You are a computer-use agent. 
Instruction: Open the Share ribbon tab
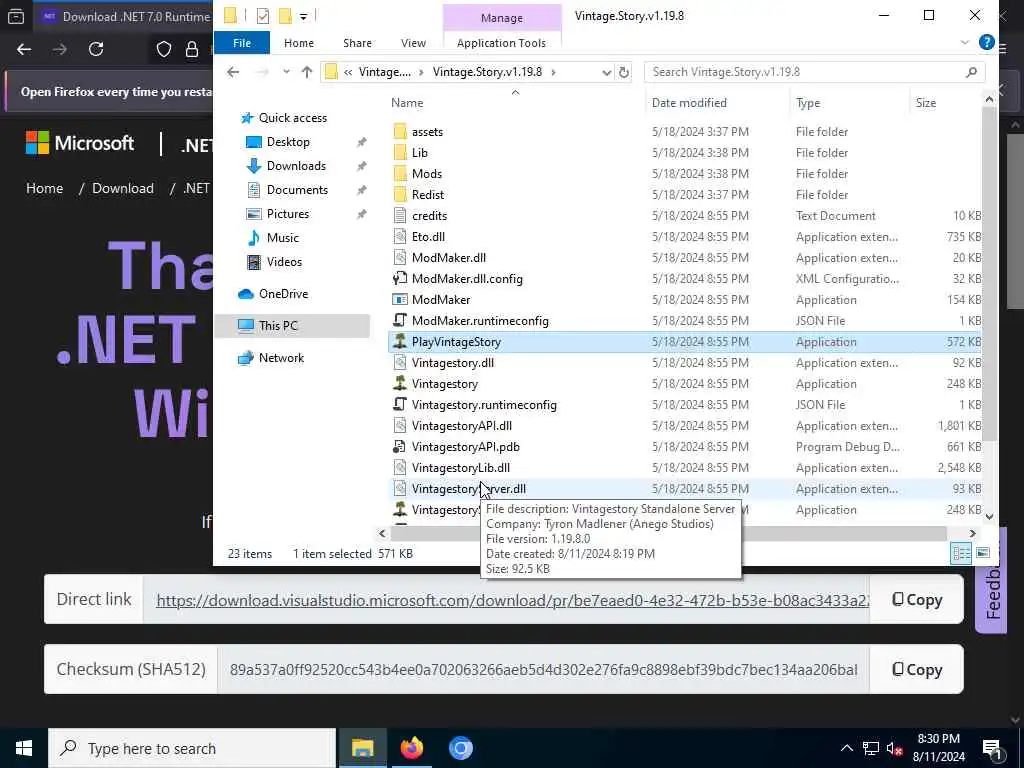[x=357, y=43]
